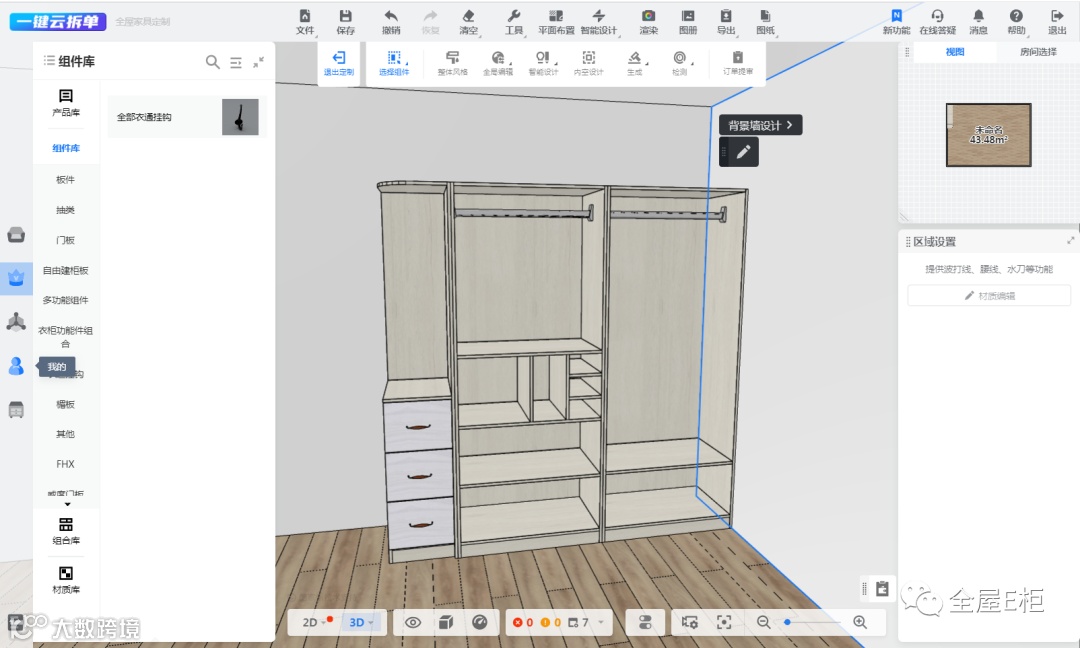Open 订单提审 order review
1080x648 pixels.
(738, 63)
